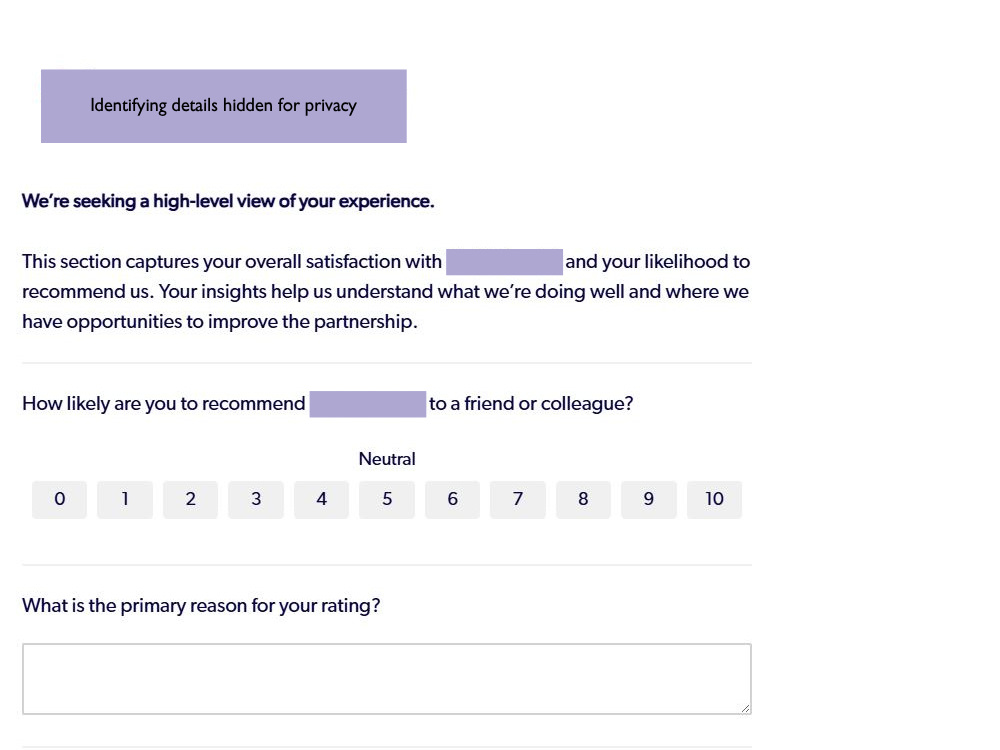Choose score 3 for likelihood to recommend
The image size is (1000, 750).
256,499
